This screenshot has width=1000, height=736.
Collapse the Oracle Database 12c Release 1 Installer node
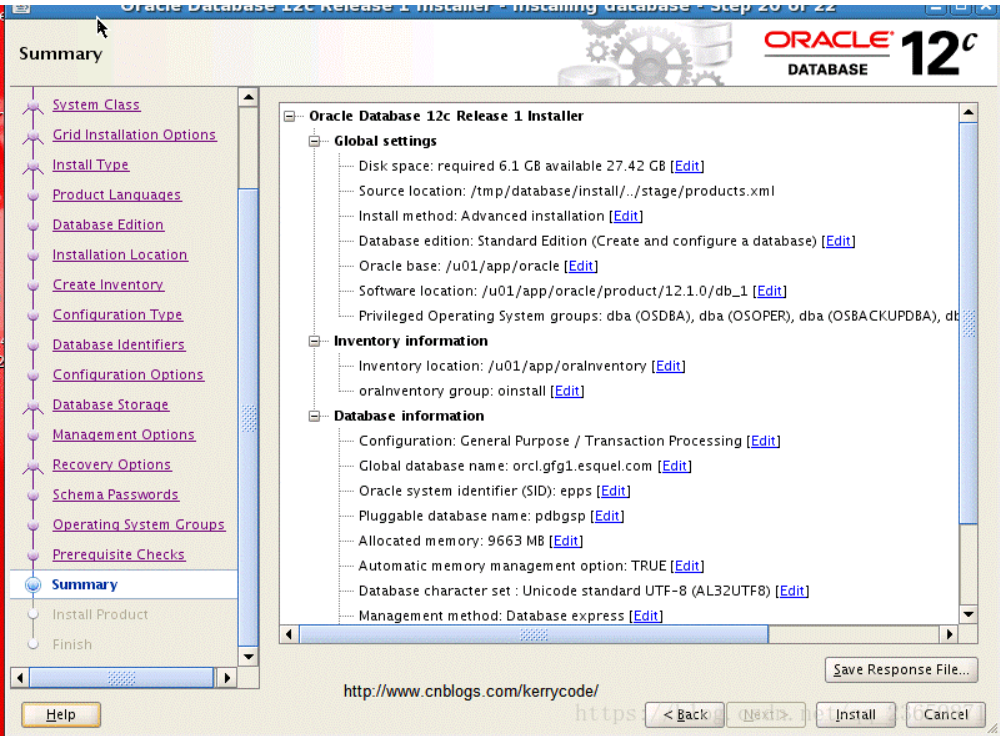click(290, 116)
